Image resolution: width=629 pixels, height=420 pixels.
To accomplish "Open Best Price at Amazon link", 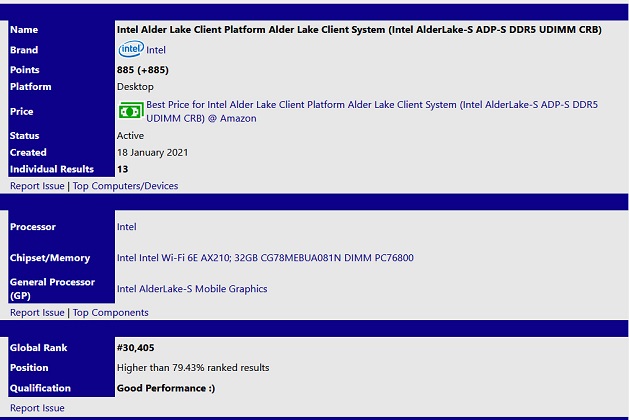I will [x=372, y=112].
